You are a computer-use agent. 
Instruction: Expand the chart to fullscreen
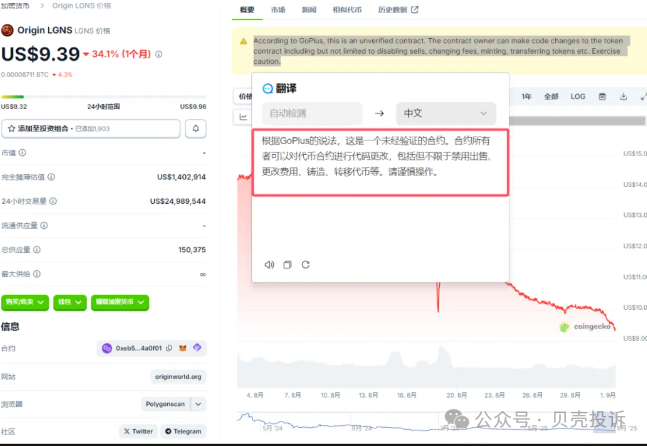pos(641,97)
